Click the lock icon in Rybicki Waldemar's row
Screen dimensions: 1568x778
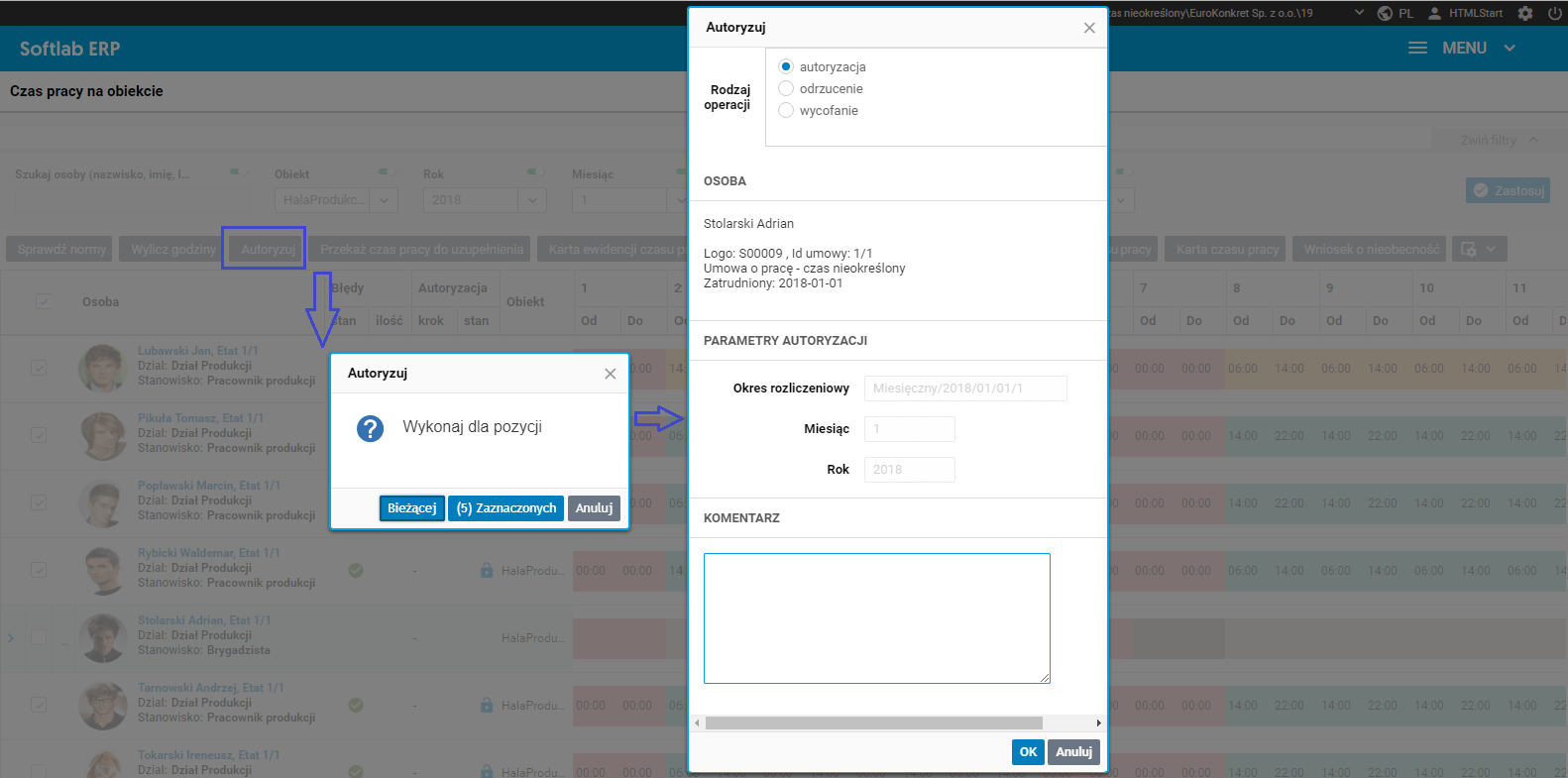tap(487, 570)
